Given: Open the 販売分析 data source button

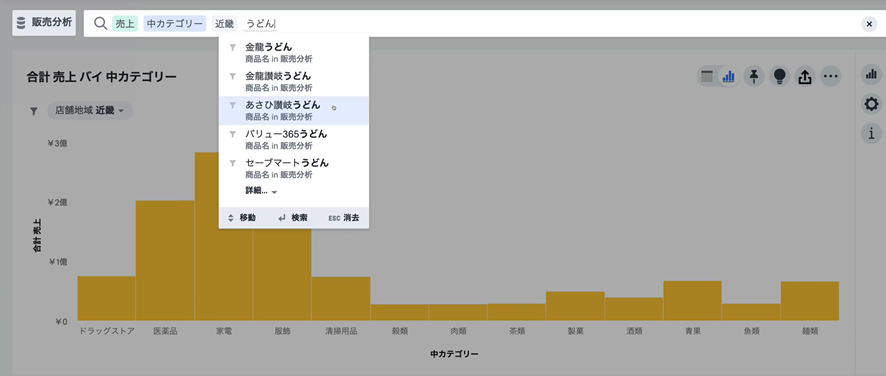Looking at the screenshot, I should pyautogui.click(x=44, y=23).
